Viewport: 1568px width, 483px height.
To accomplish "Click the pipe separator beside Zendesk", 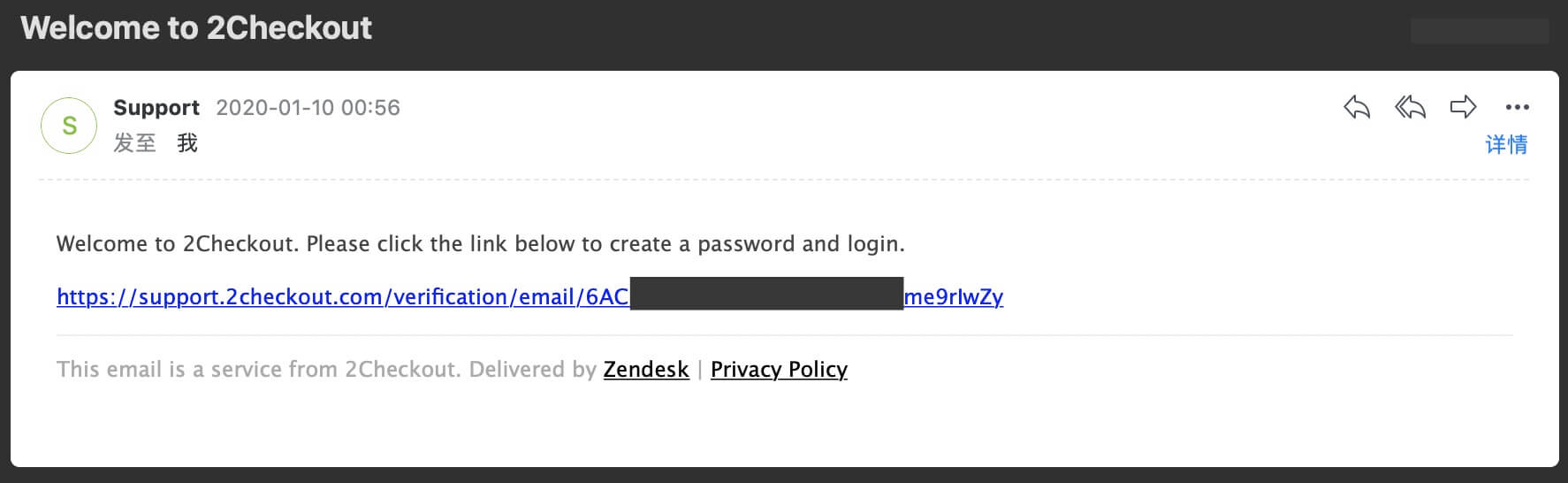I will pos(700,370).
